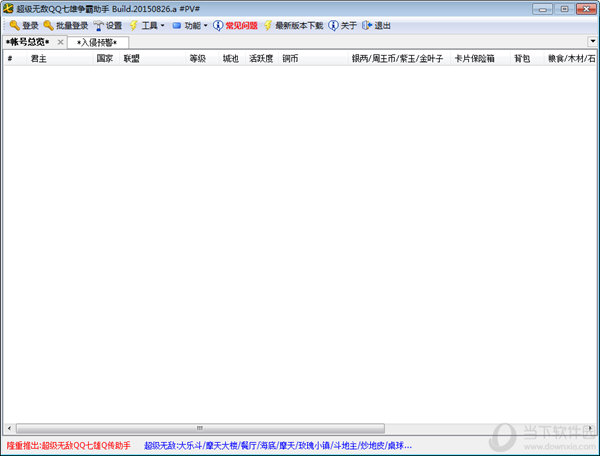
Task: Switch to the 帐号总览 tab
Action: tap(28, 42)
